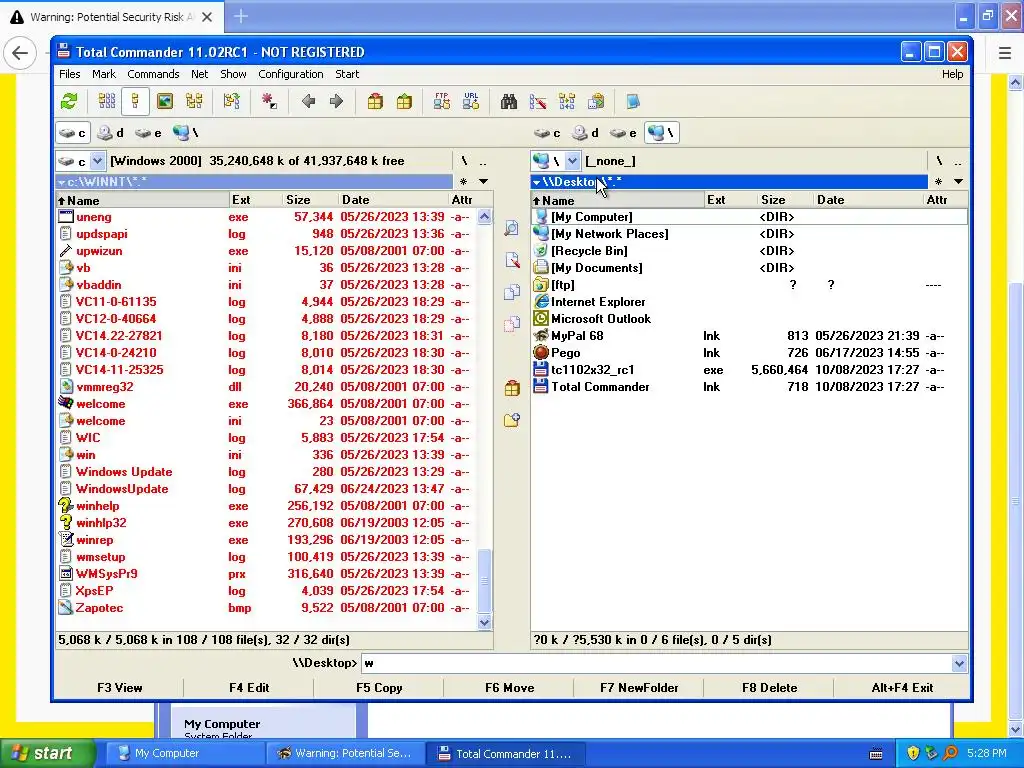Image resolution: width=1024 pixels, height=768 pixels.
Task: Toggle thumbnail view picture icon
Action: (x=165, y=101)
